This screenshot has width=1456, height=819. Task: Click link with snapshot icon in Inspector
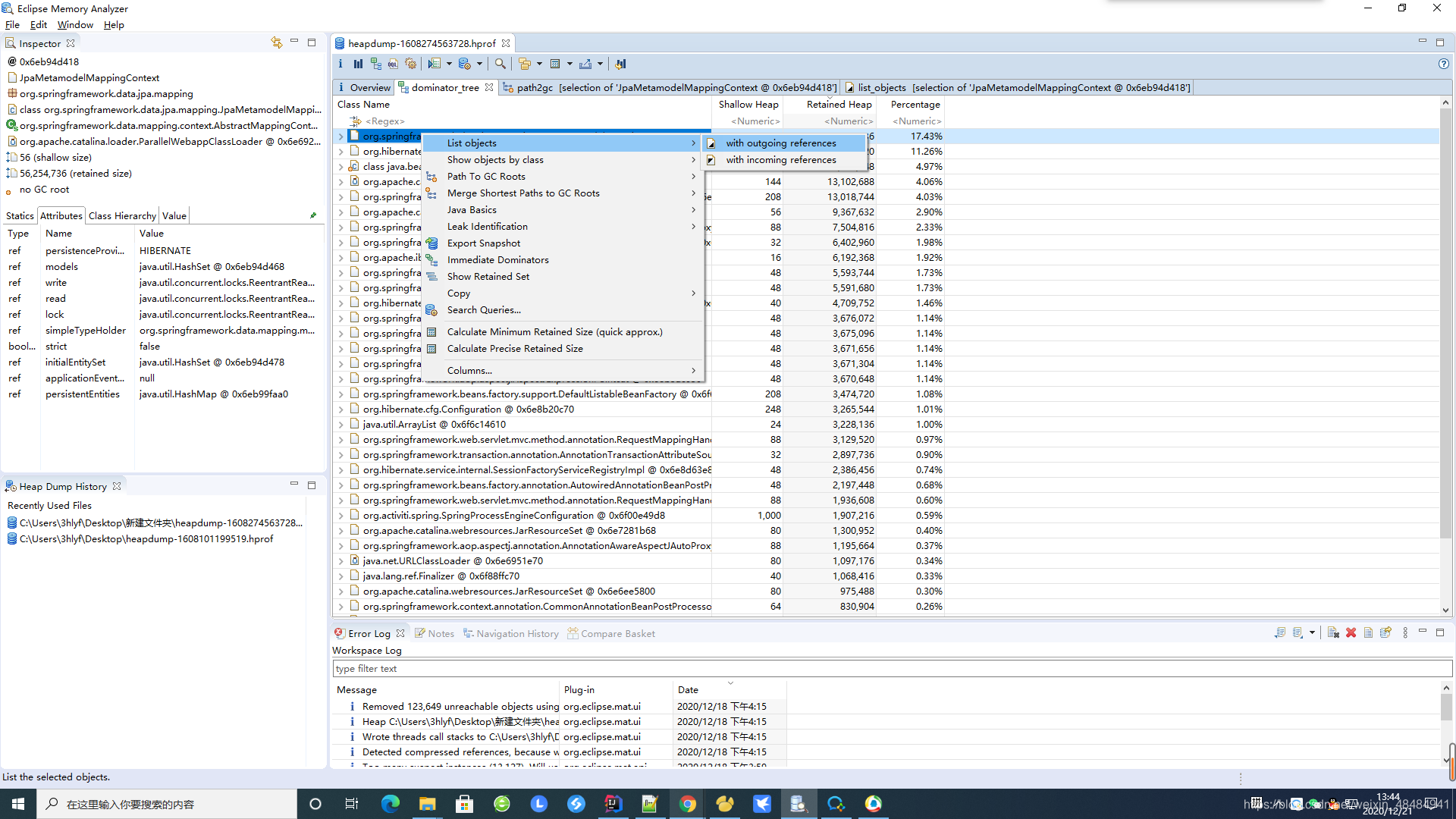pos(276,42)
